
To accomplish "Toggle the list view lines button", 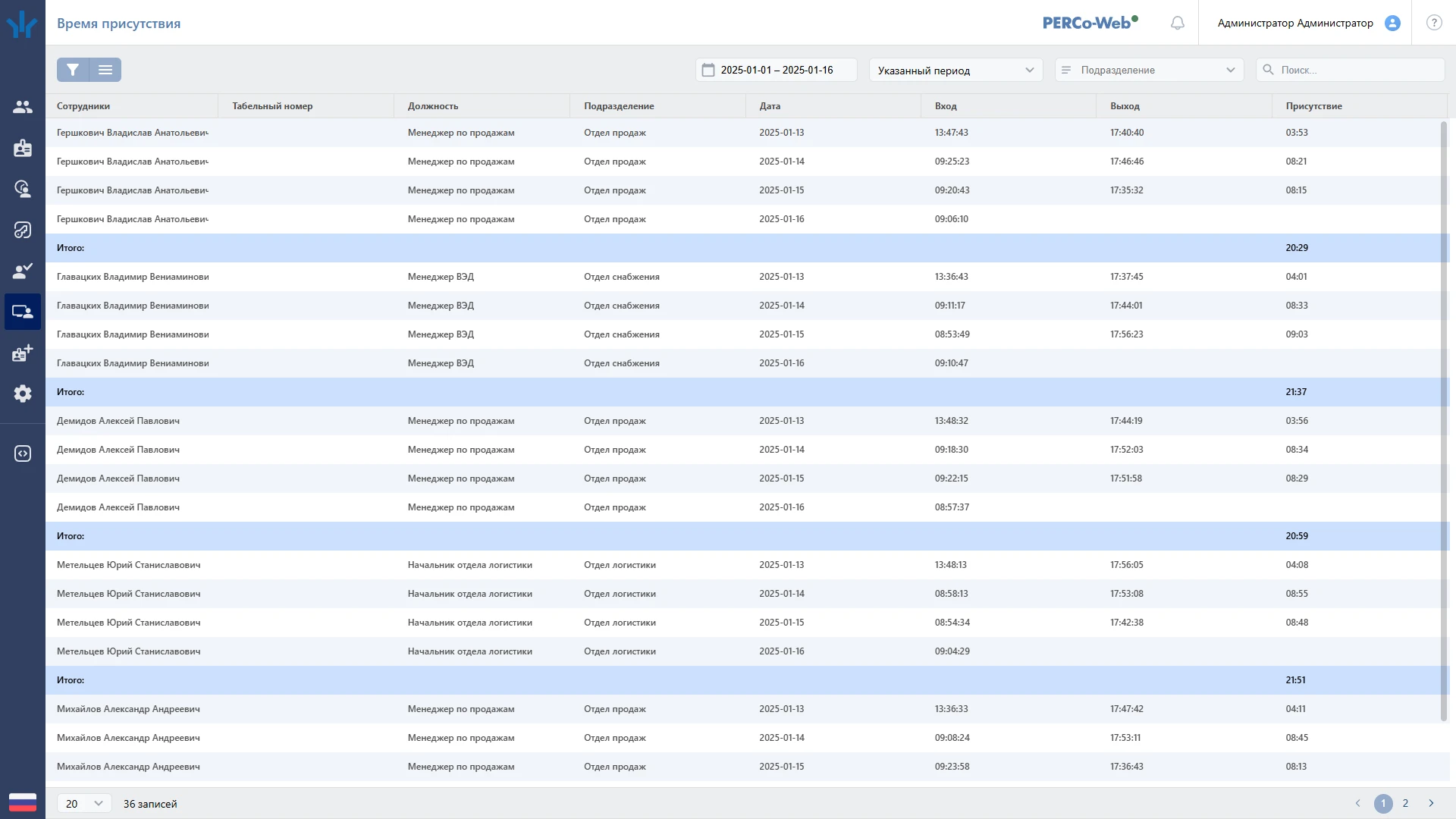I will [105, 70].
